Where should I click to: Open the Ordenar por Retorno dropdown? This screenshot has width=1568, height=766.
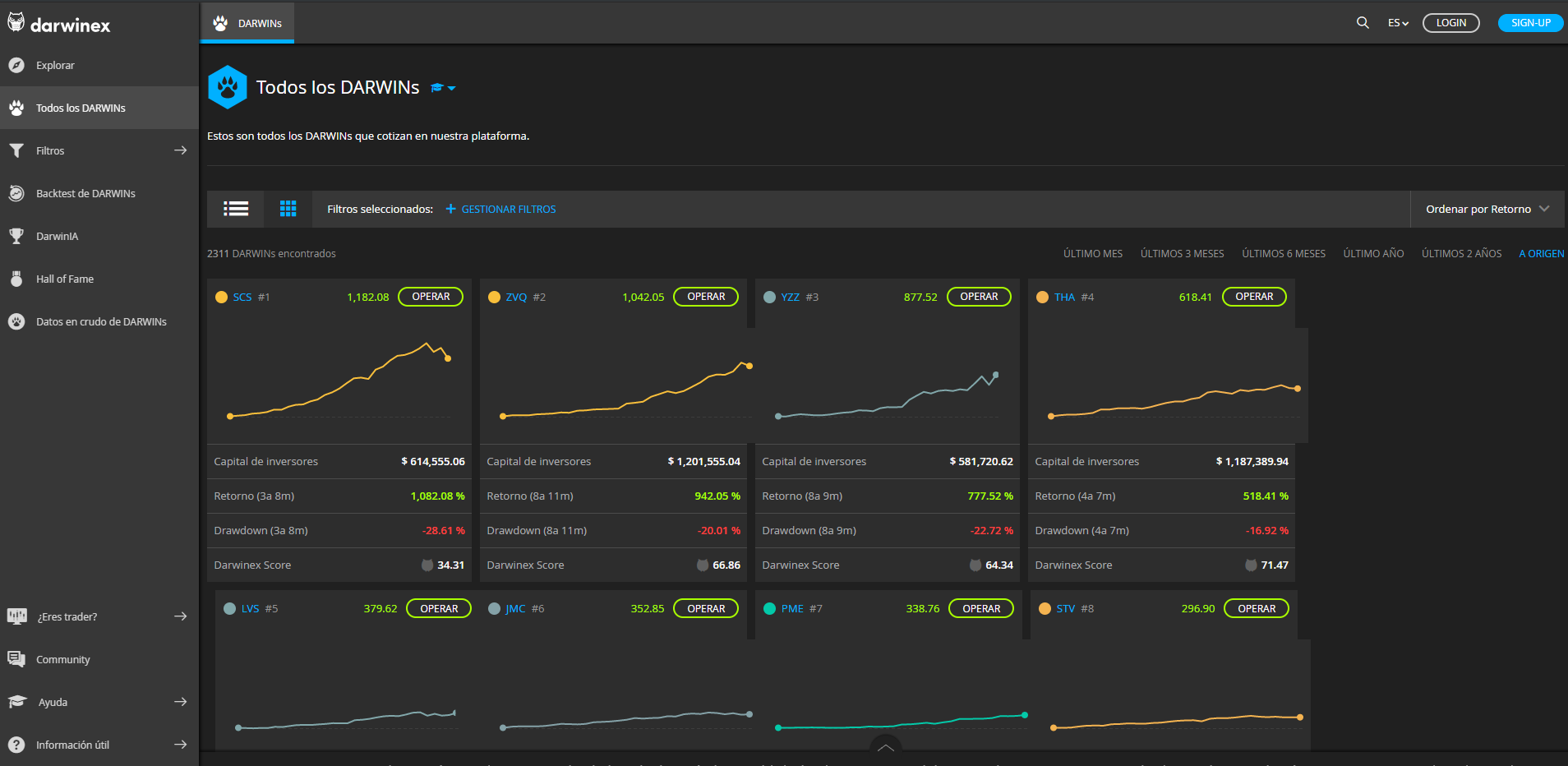click(x=1487, y=209)
